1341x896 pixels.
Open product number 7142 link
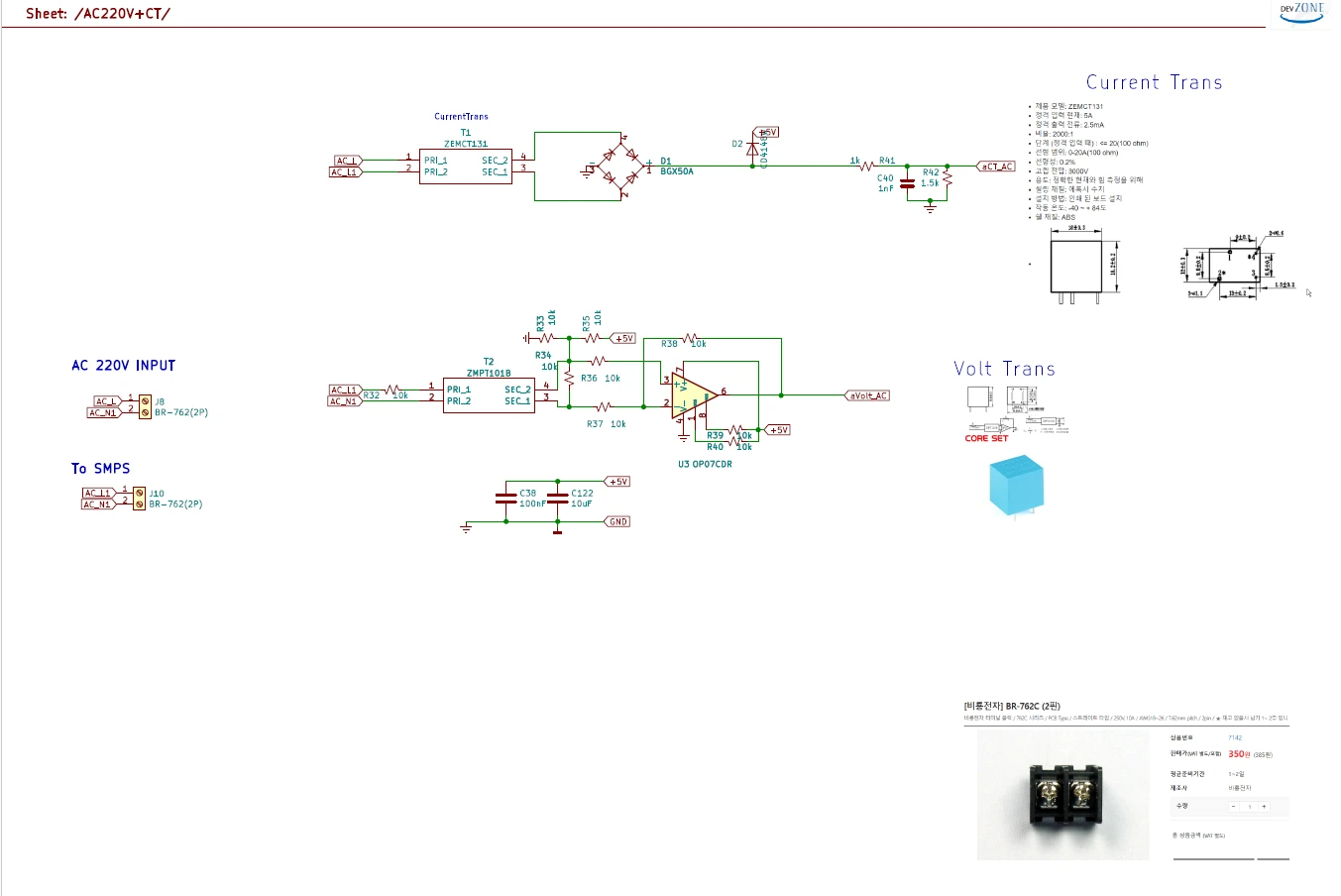tap(1235, 737)
